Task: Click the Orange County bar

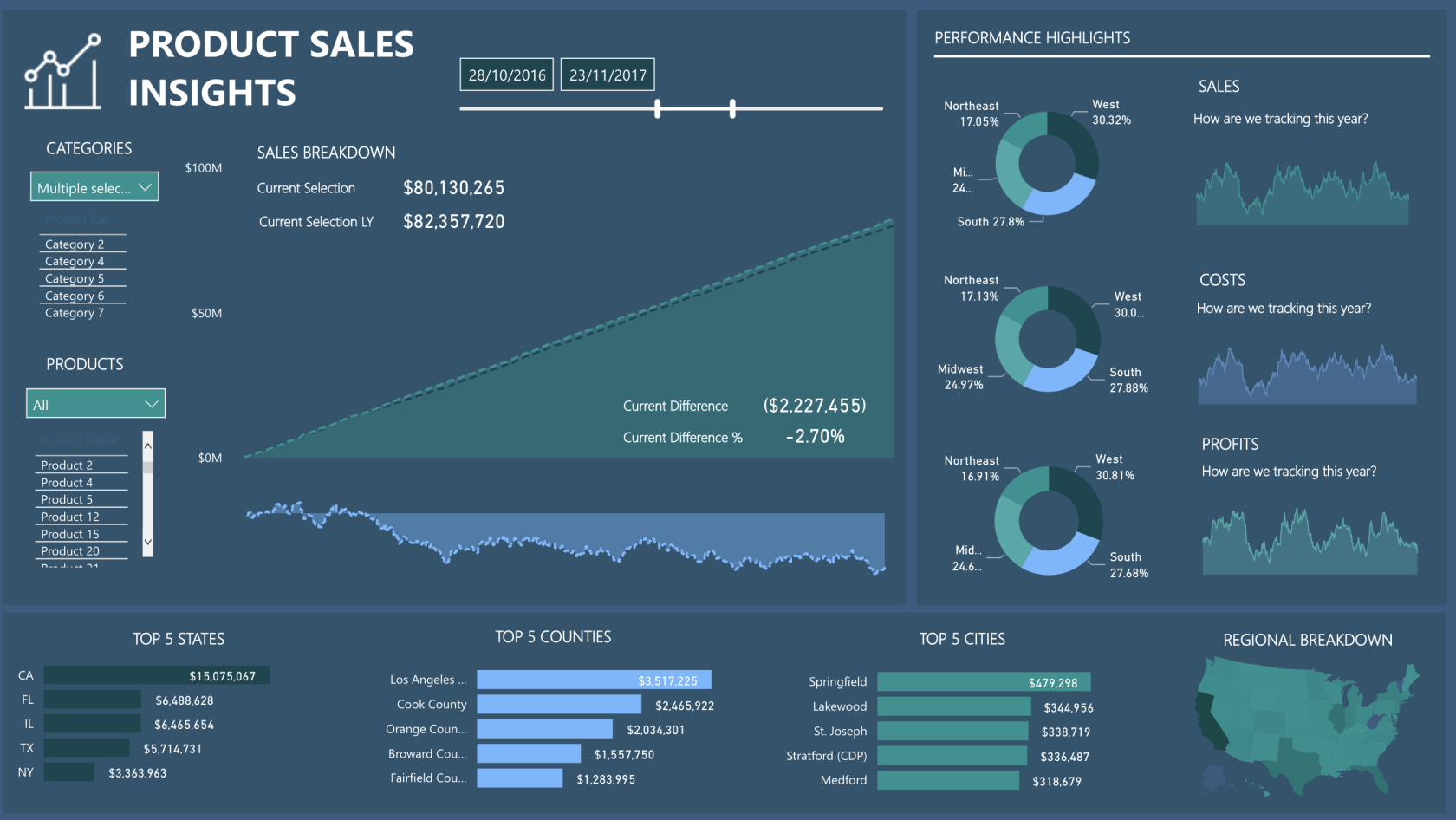Action: [x=544, y=729]
